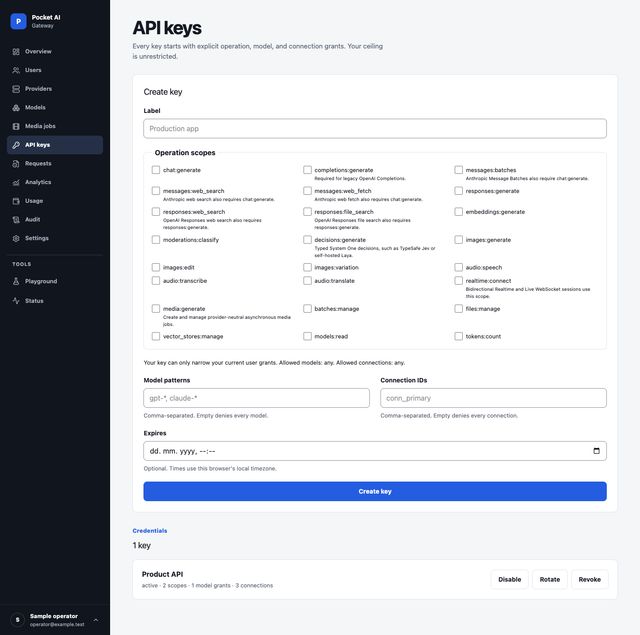Enable the batches:manage scope
This screenshot has height=635, width=640.
coord(307,309)
